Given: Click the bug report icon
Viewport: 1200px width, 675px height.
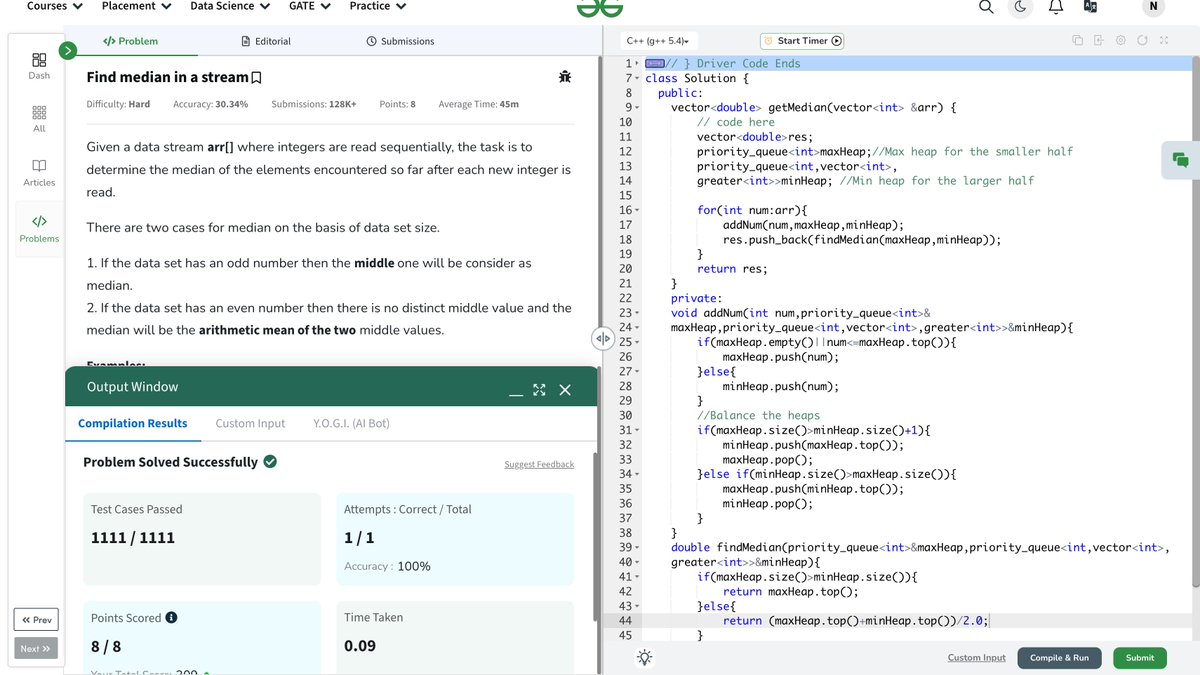Looking at the screenshot, I should 565,77.
